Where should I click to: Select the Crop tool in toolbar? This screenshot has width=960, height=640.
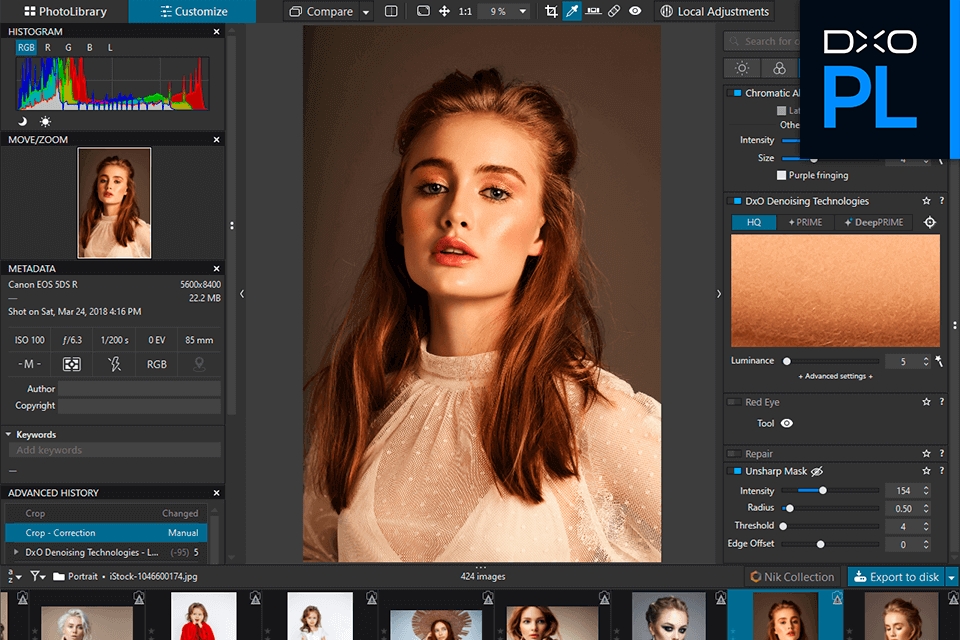click(551, 12)
